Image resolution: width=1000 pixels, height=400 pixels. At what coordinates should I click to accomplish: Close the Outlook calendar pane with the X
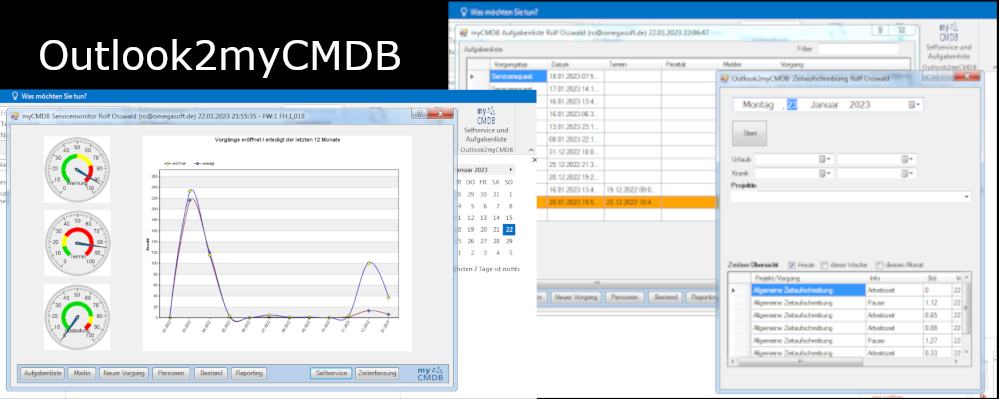click(x=534, y=160)
